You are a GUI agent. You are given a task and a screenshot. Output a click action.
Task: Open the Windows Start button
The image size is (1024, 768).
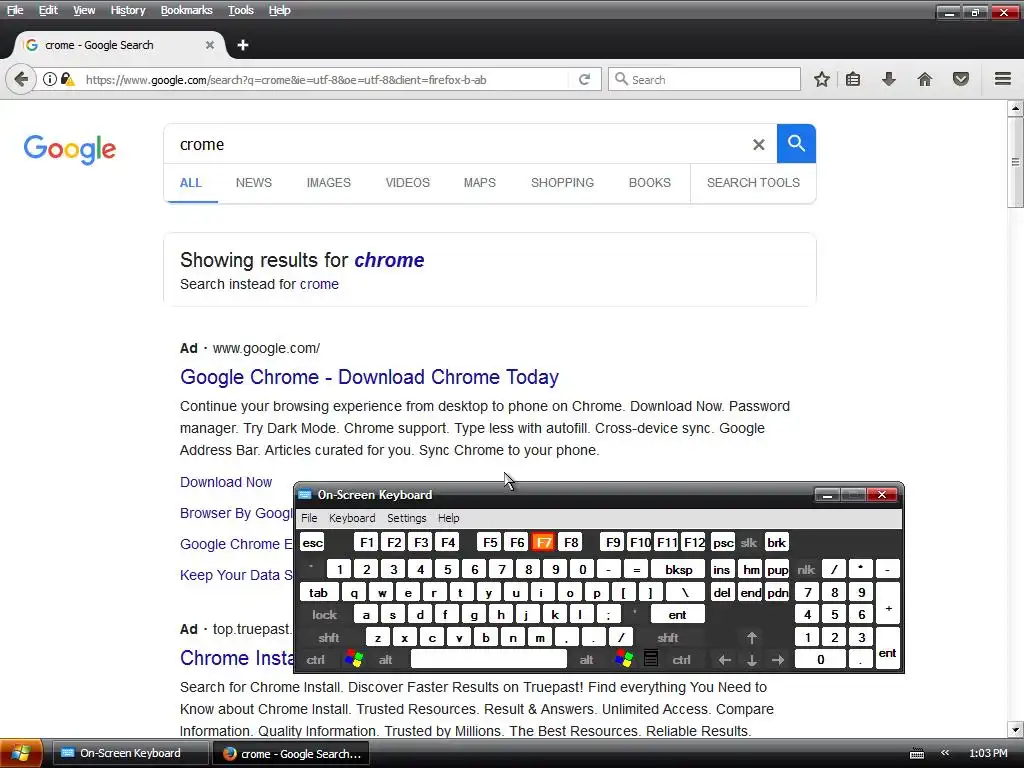click(x=21, y=753)
